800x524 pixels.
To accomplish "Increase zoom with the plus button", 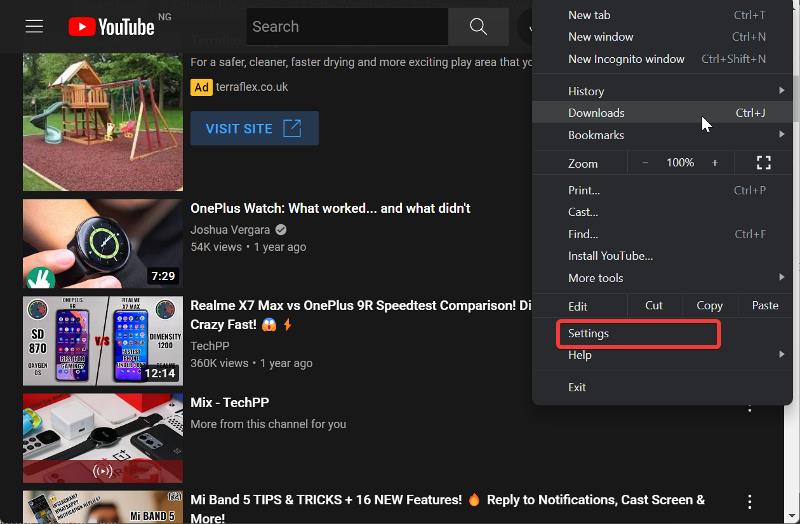I will 715,163.
